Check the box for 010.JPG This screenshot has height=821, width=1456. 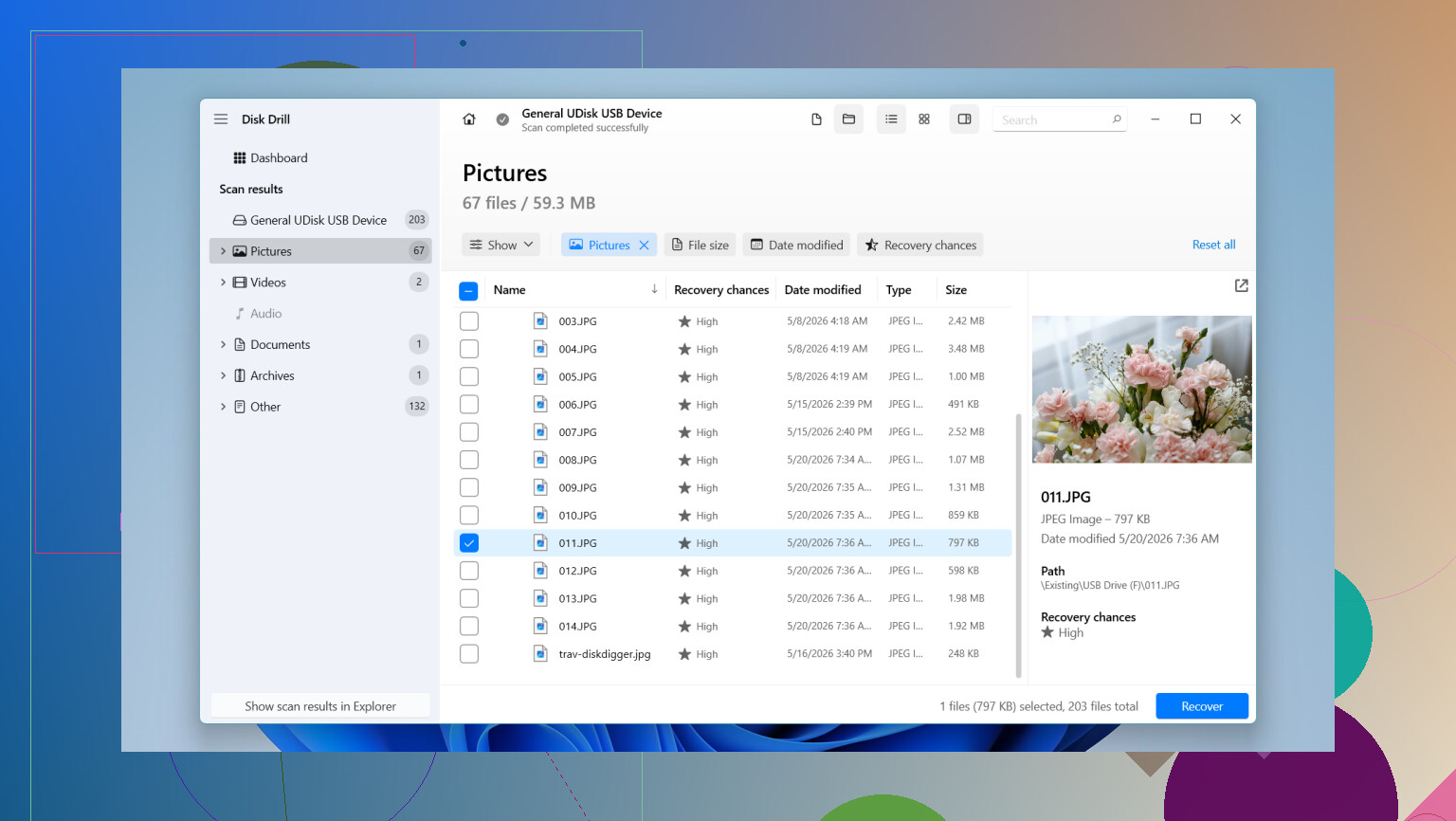469,516
